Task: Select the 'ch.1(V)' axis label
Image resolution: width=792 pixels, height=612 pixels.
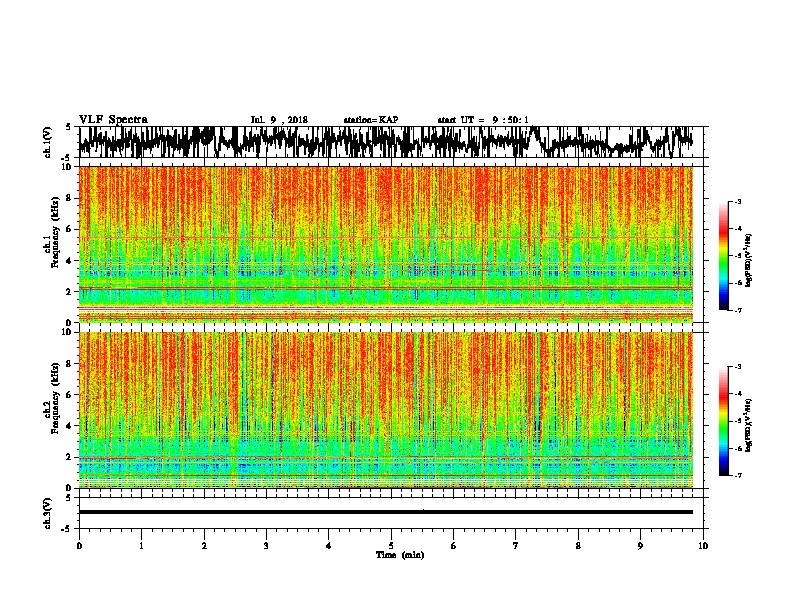Action: point(48,142)
